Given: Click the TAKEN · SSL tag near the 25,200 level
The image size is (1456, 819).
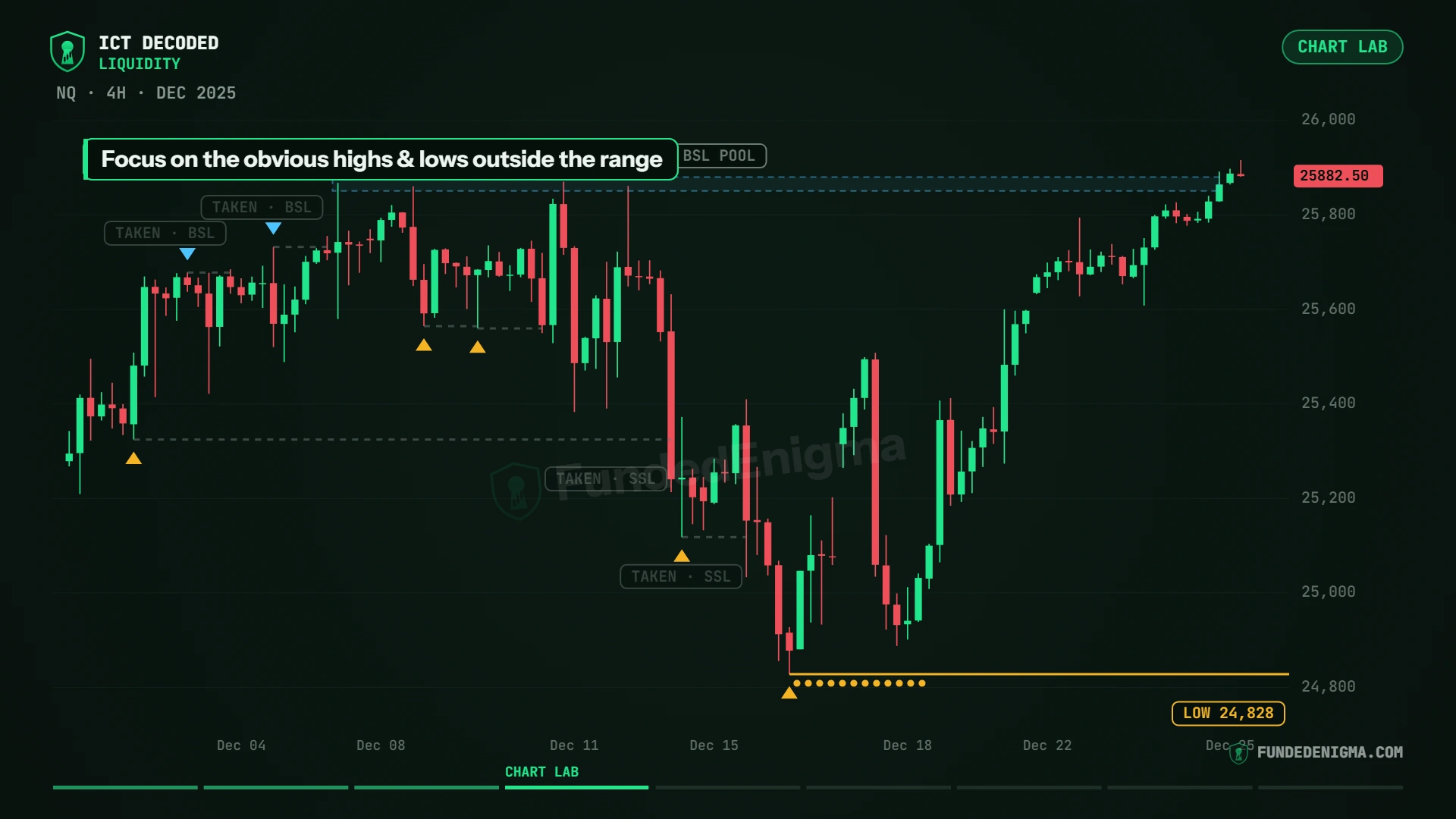Looking at the screenshot, I should tap(605, 479).
